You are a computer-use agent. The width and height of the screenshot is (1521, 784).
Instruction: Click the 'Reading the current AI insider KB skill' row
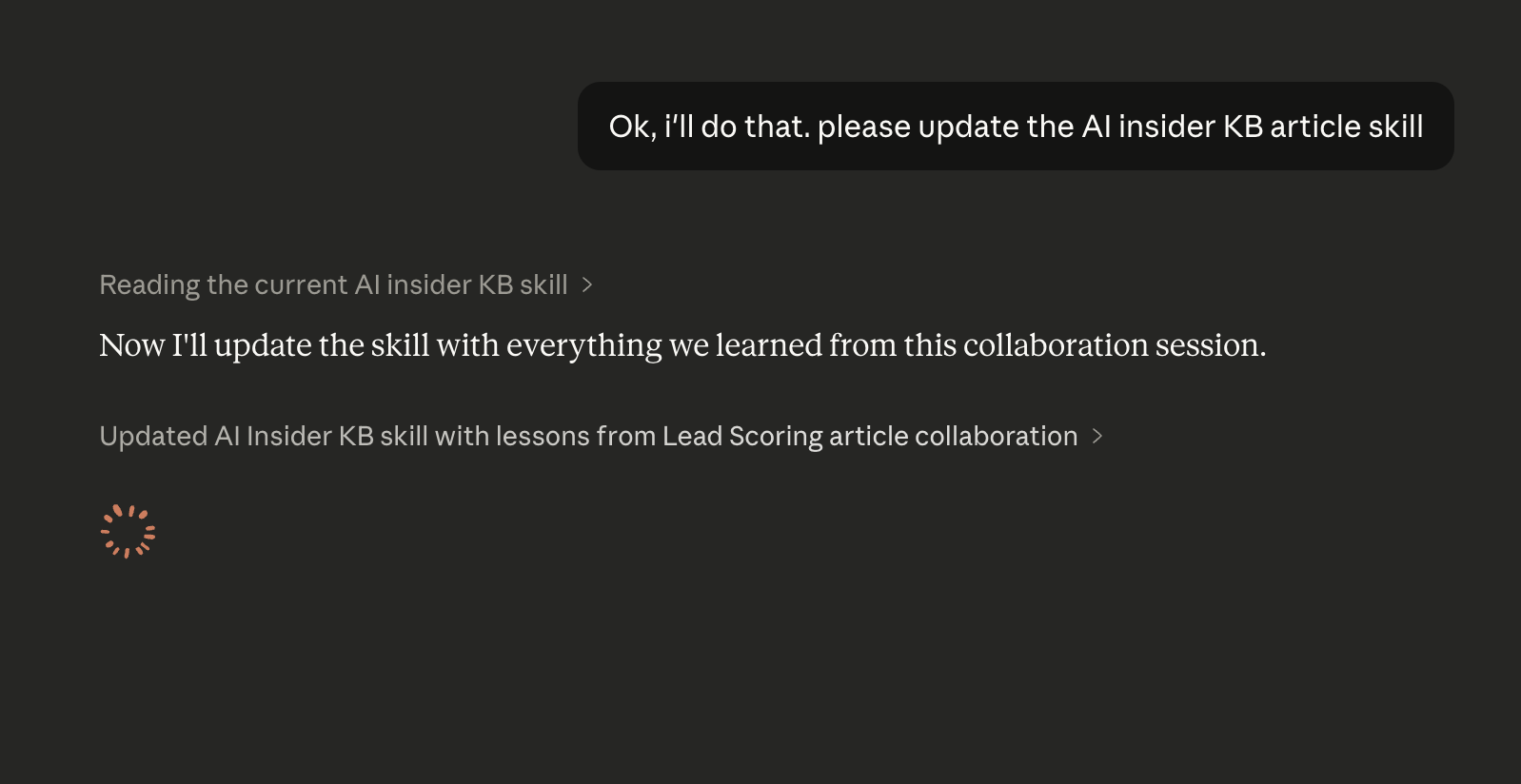pyautogui.click(x=333, y=284)
